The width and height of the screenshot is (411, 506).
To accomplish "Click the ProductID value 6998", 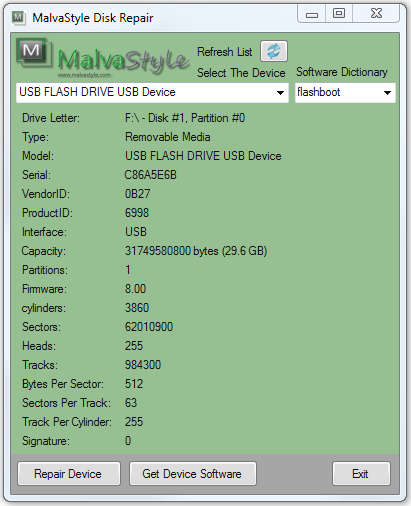I will pyautogui.click(x=137, y=213).
